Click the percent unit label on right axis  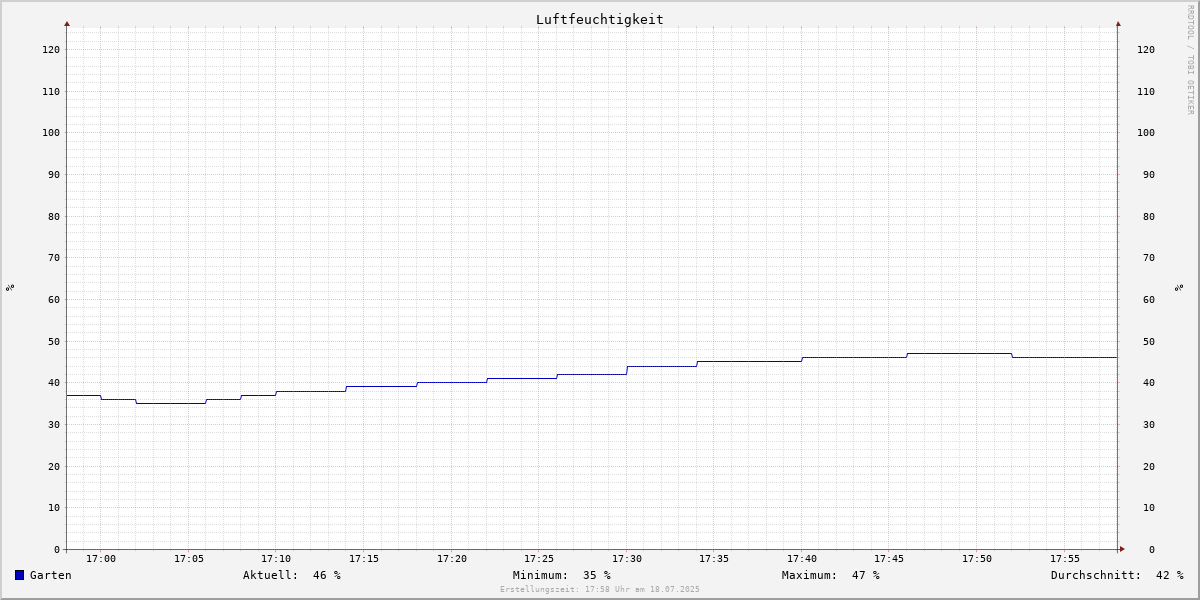(1179, 288)
